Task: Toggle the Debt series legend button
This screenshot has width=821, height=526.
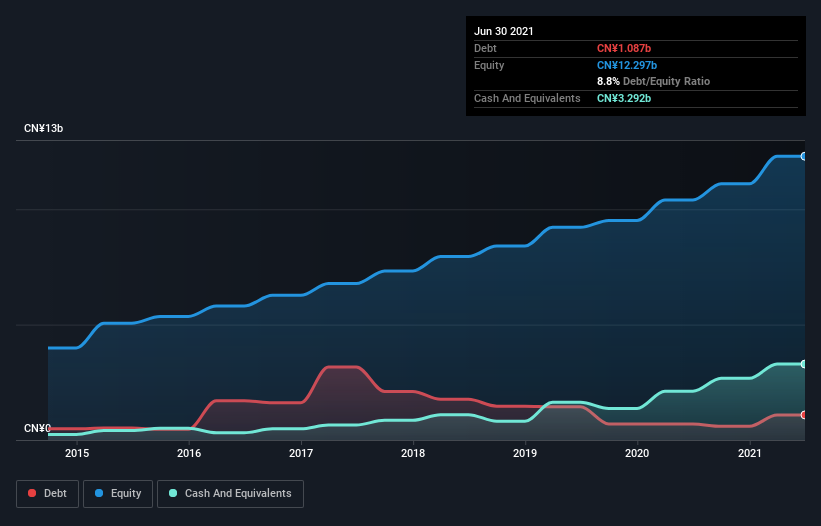Action: [x=47, y=494]
